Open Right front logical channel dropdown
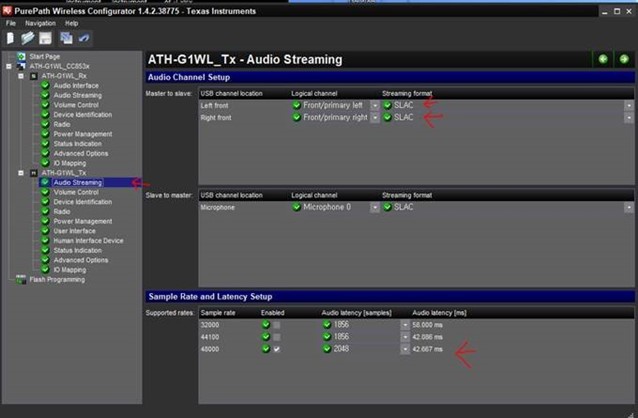 coord(374,118)
